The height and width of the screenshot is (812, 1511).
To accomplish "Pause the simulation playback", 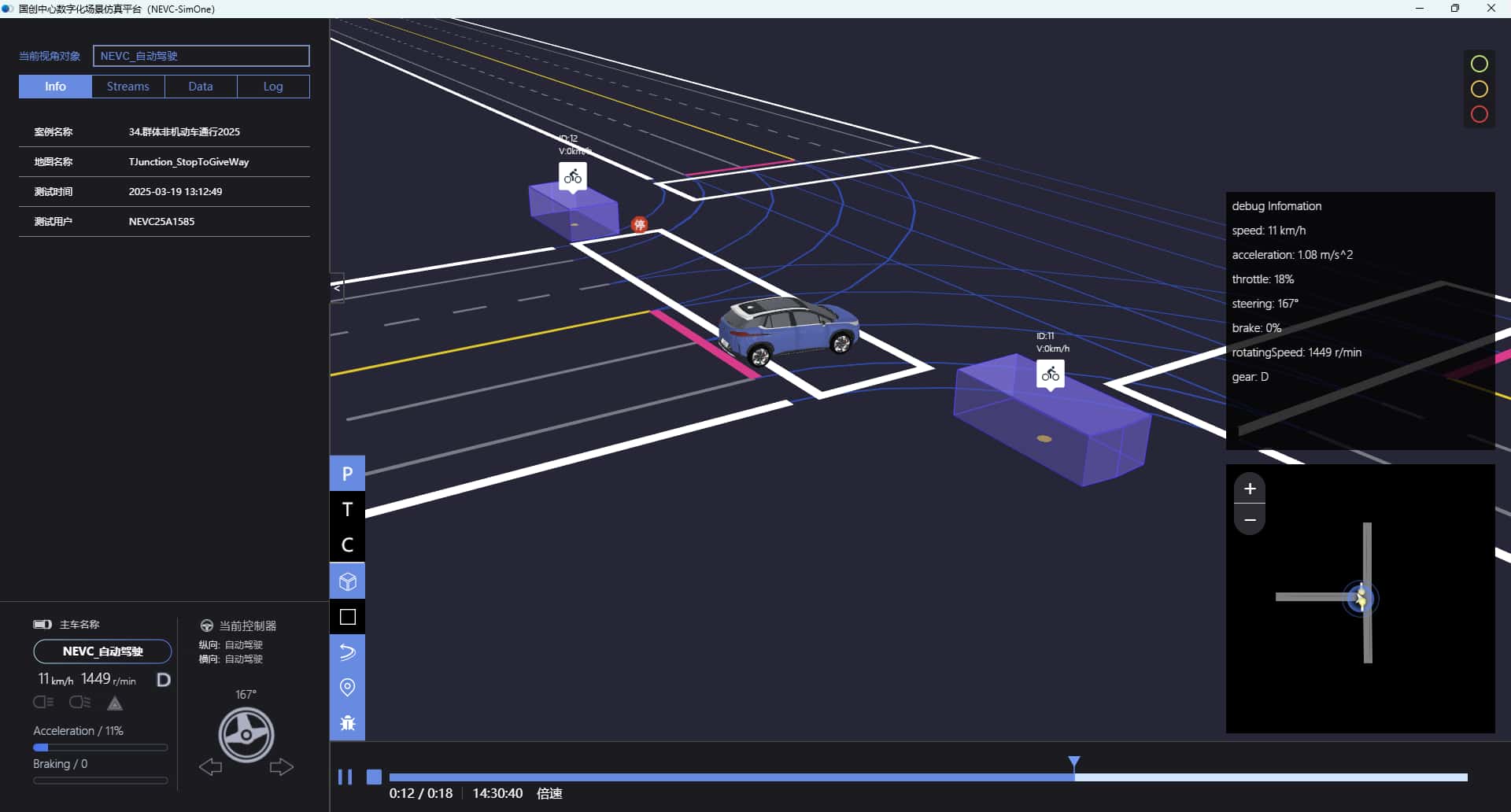I will [x=345, y=777].
